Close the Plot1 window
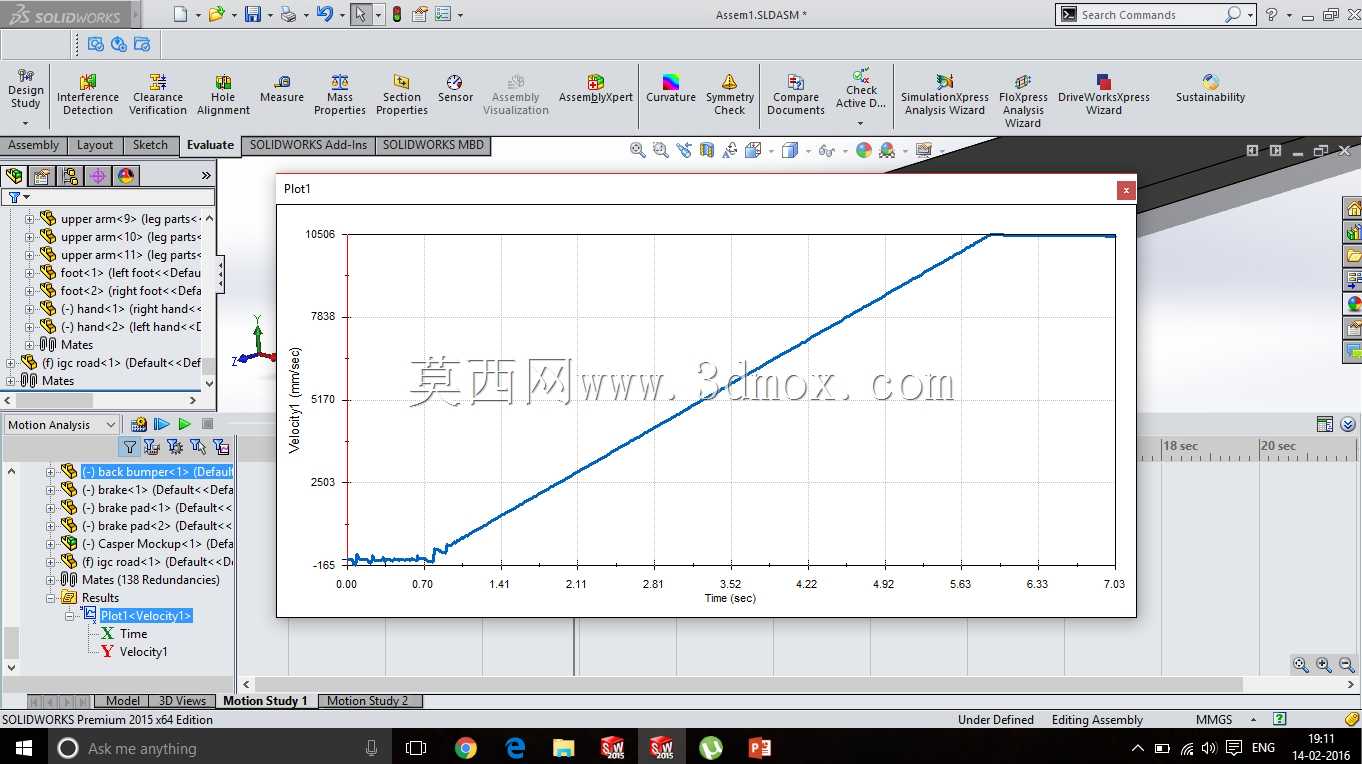 pos(1126,190)
